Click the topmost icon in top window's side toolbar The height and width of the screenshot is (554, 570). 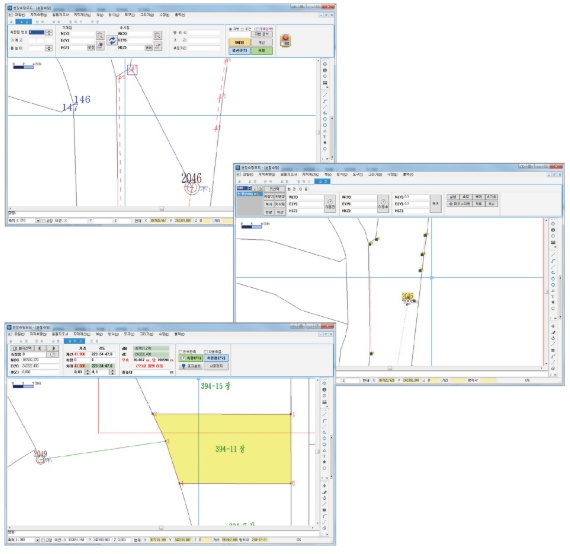[x=325, y=64]
